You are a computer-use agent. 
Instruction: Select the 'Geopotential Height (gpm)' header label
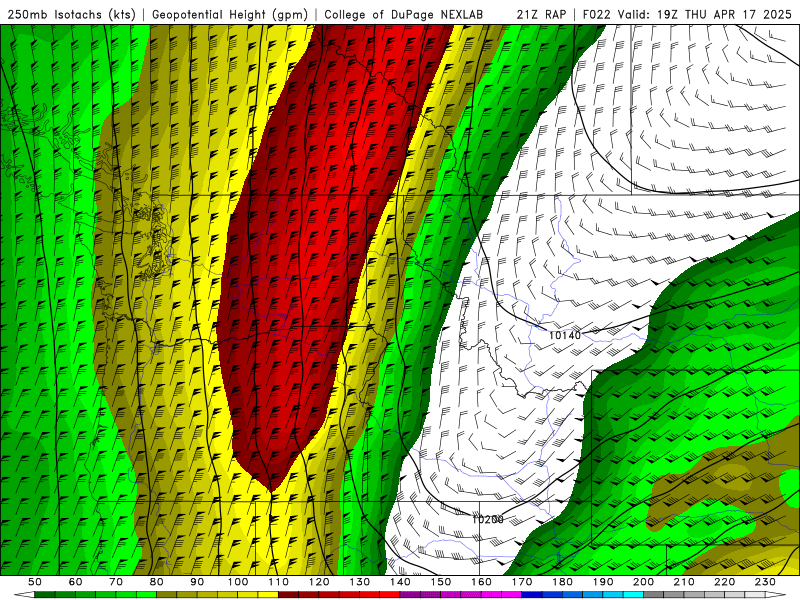pyautogui.click(x=230, y=15)
